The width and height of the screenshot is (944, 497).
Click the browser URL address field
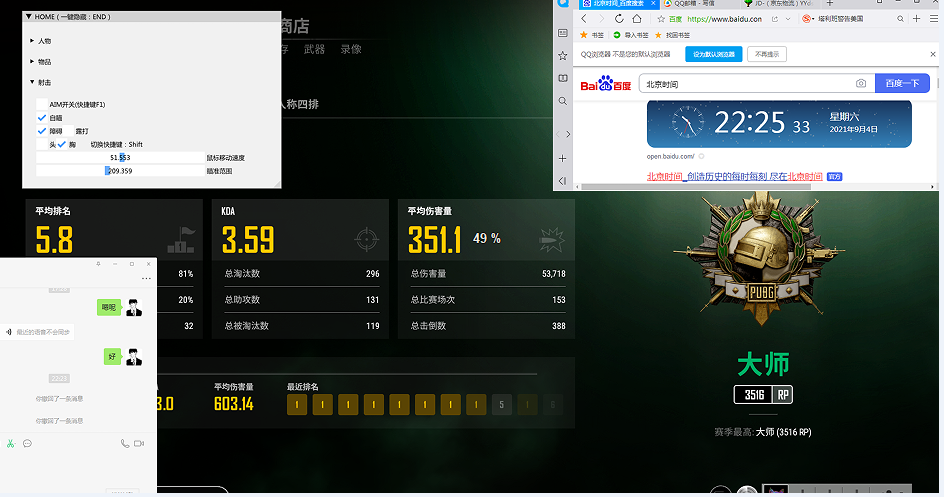coord(724,19)
